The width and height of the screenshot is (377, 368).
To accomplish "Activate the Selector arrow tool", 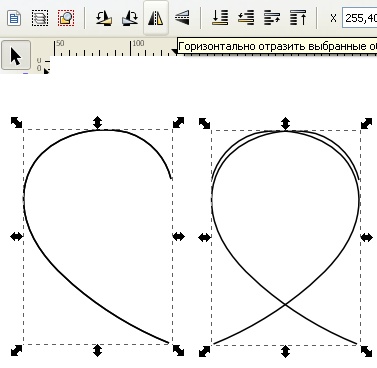I will 16,56.
